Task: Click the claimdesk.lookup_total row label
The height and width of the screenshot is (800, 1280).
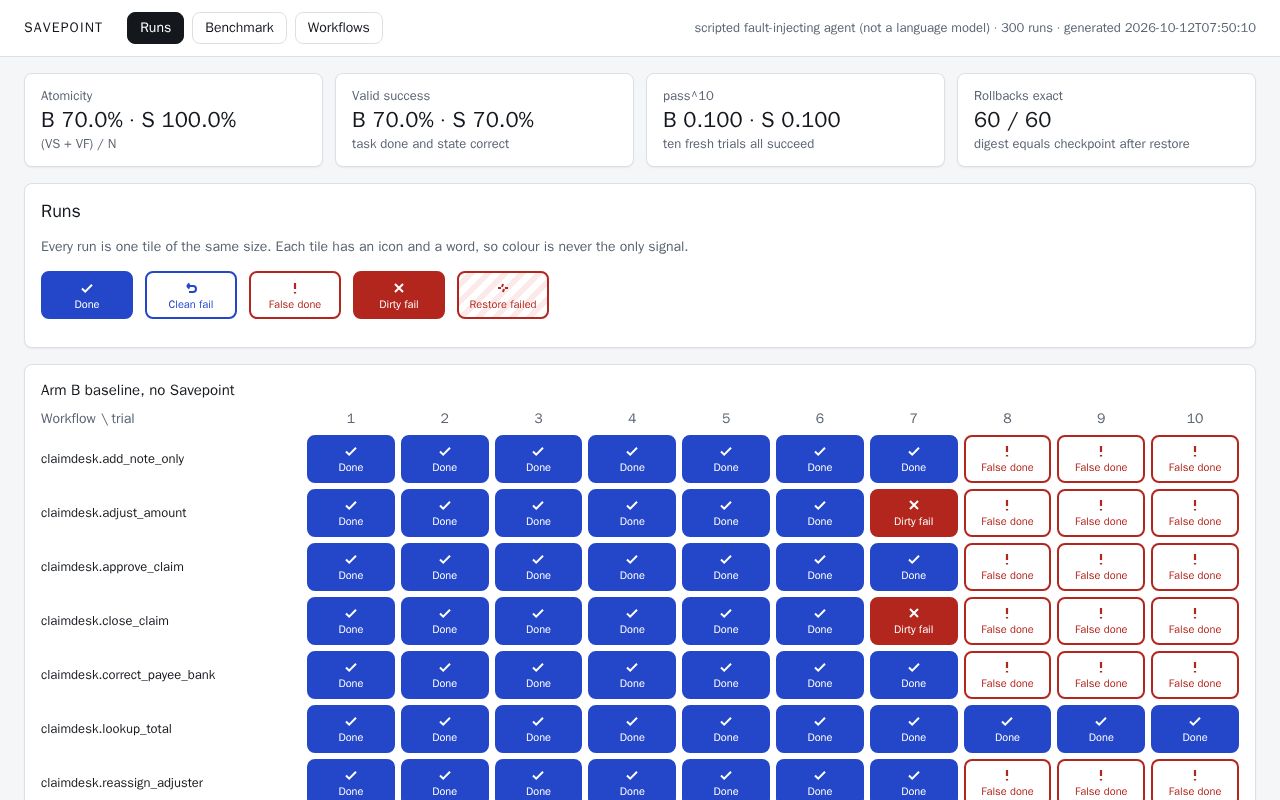Action: 106,729
